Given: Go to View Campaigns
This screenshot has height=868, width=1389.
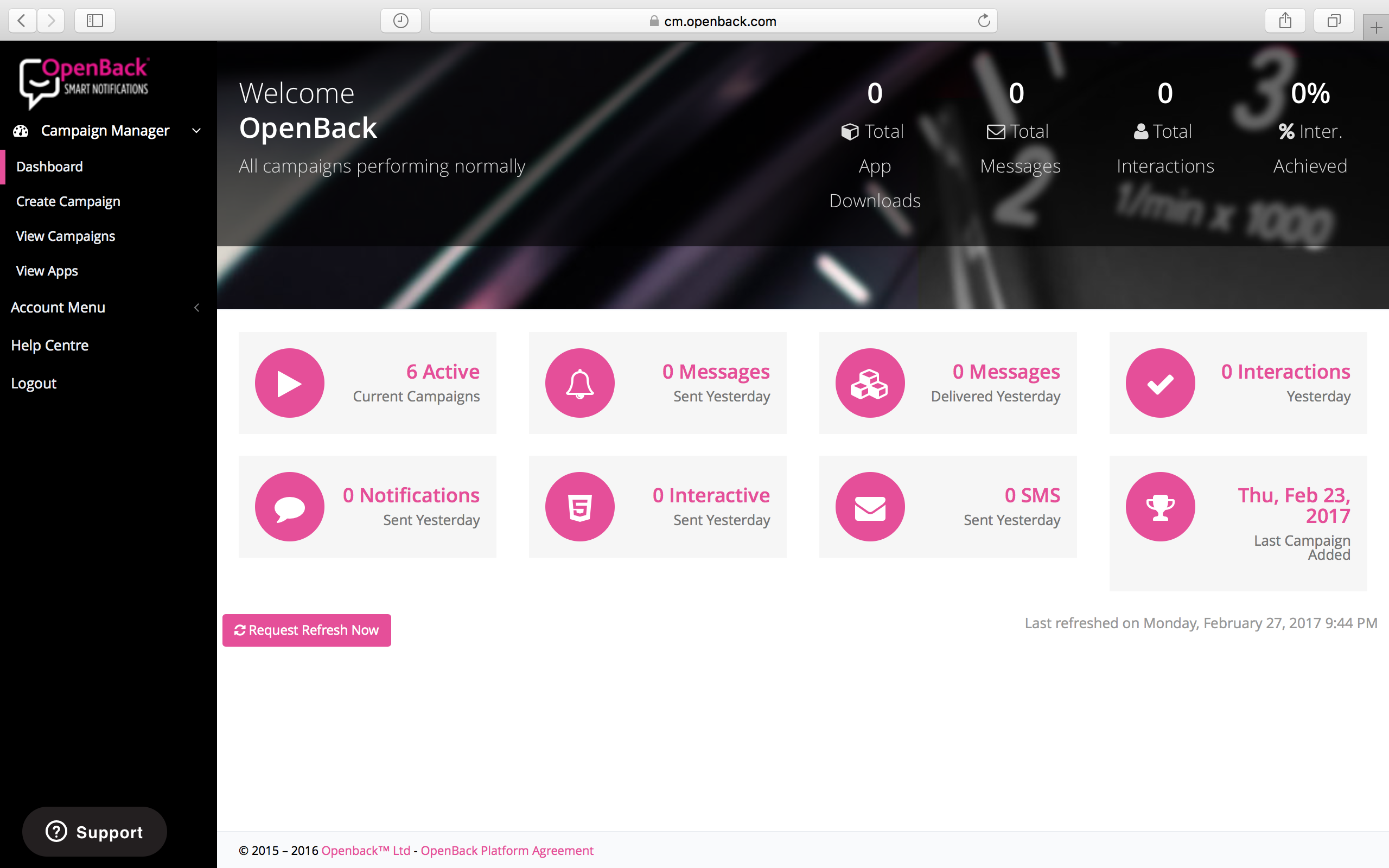Looking at the screenshot, I should (x=66, y=236).
